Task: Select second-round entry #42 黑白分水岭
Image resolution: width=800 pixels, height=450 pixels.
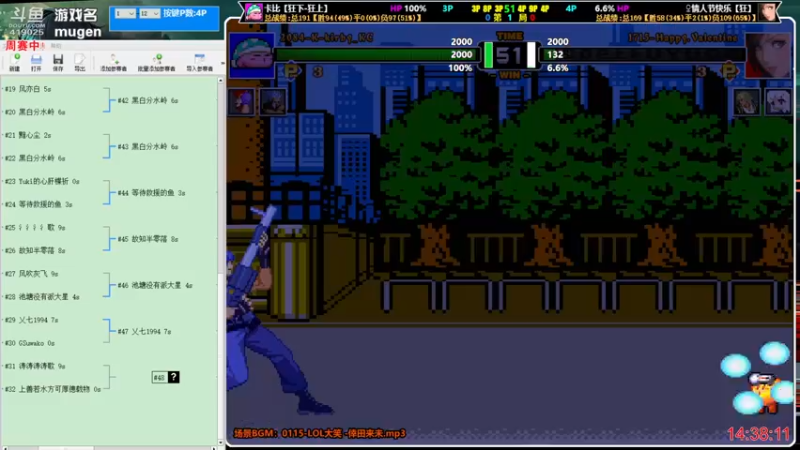Action: [148, 101]
